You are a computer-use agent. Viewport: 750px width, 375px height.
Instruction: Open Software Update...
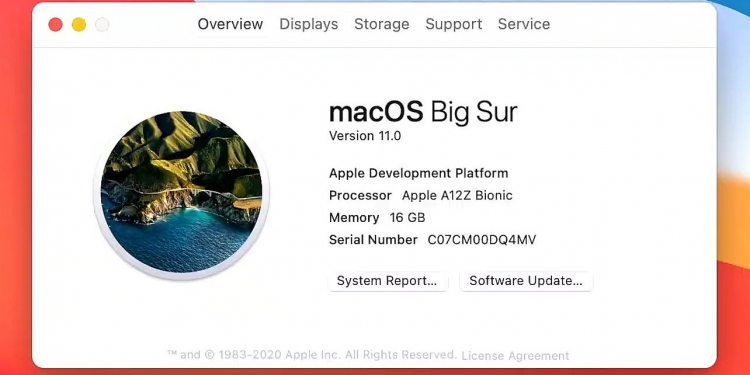coord(526,281)
